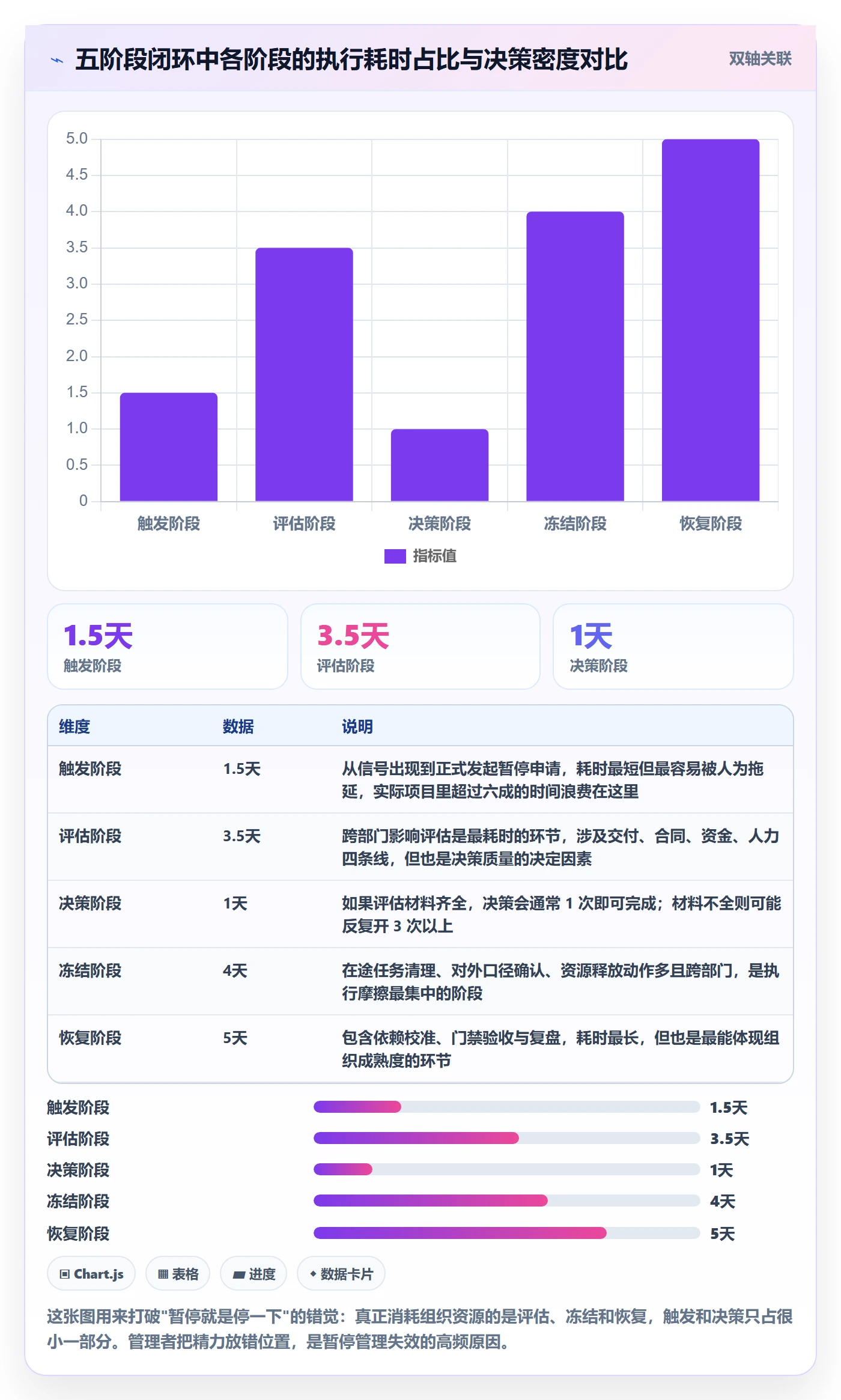Select the 表格 tag label
Screen dimensions: 841x1400
click(x=185, y=1274)
